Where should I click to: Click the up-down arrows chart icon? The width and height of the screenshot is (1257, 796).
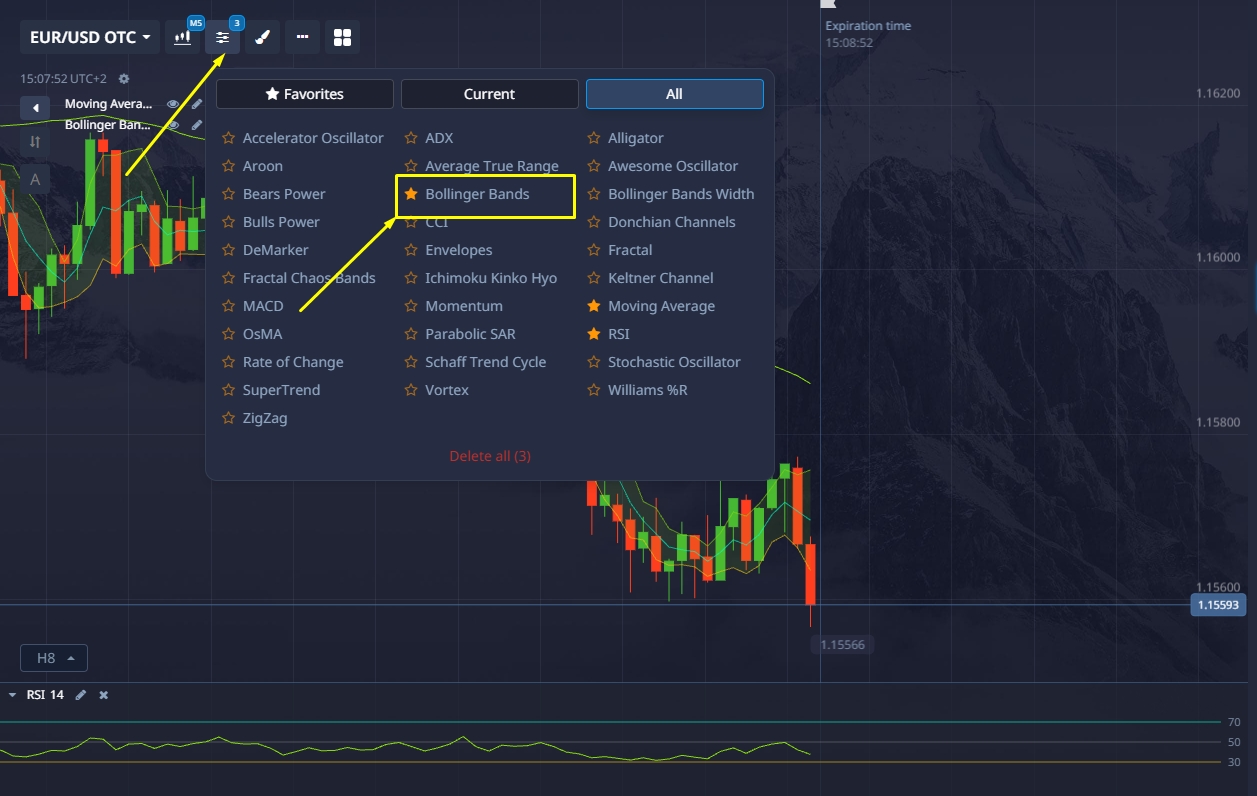pos(35,142)
